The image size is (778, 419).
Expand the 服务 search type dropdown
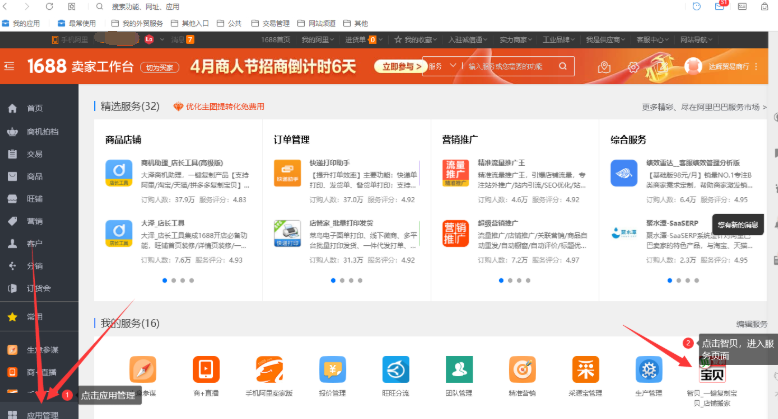pyautogui.click(x=443, y=66)
